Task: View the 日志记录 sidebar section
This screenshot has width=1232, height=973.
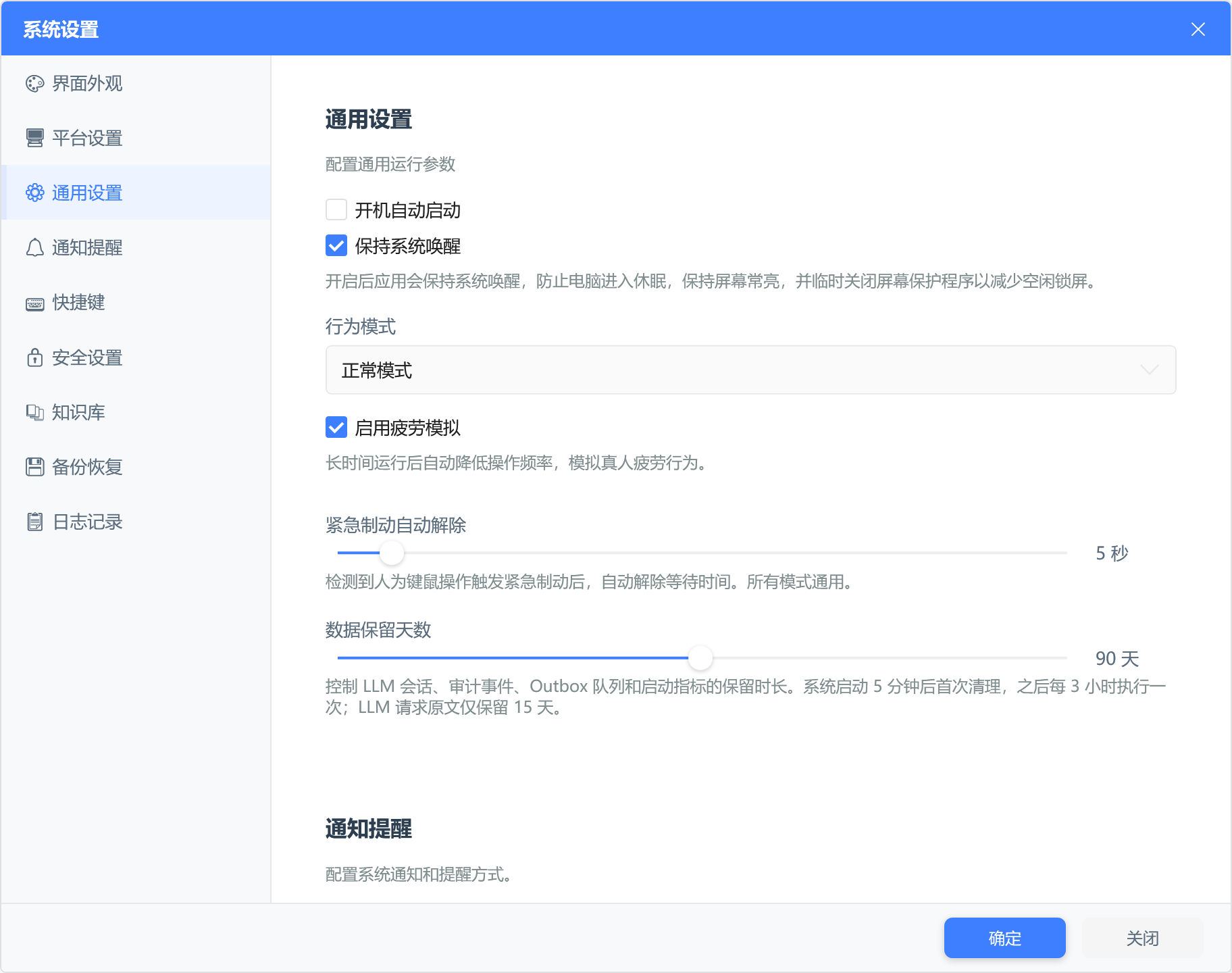Action: click(x=136, y=522)
